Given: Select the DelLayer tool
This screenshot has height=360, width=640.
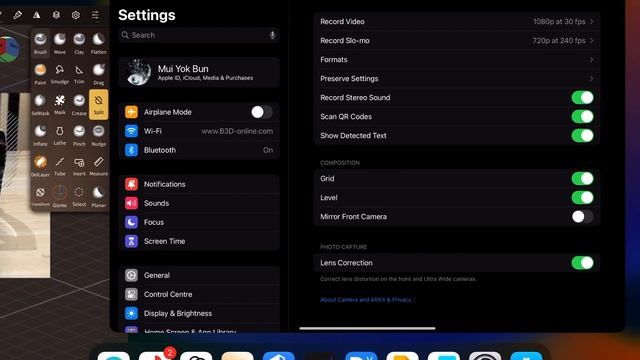Looking at the screenshot, I should coord(40,166).
